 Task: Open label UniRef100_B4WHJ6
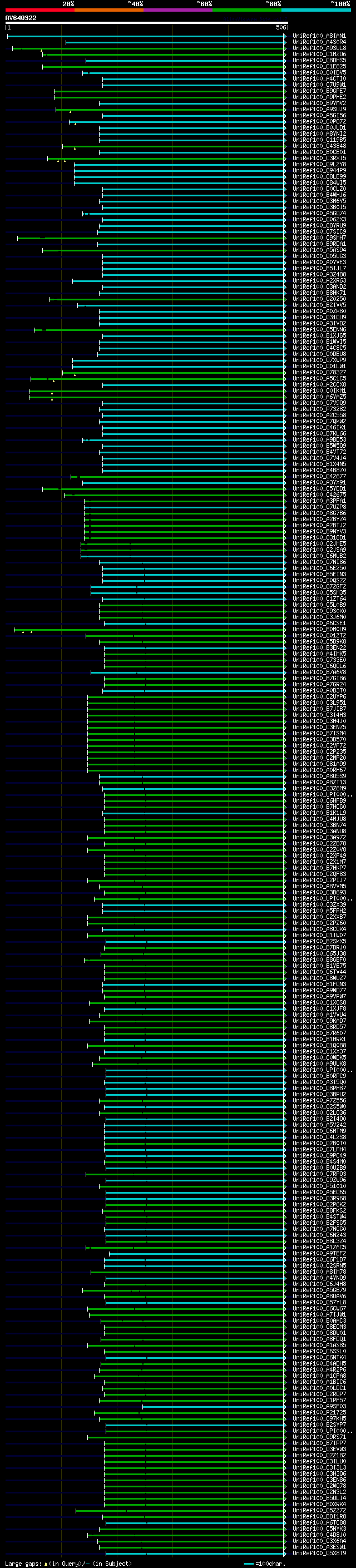coord(319,195)
